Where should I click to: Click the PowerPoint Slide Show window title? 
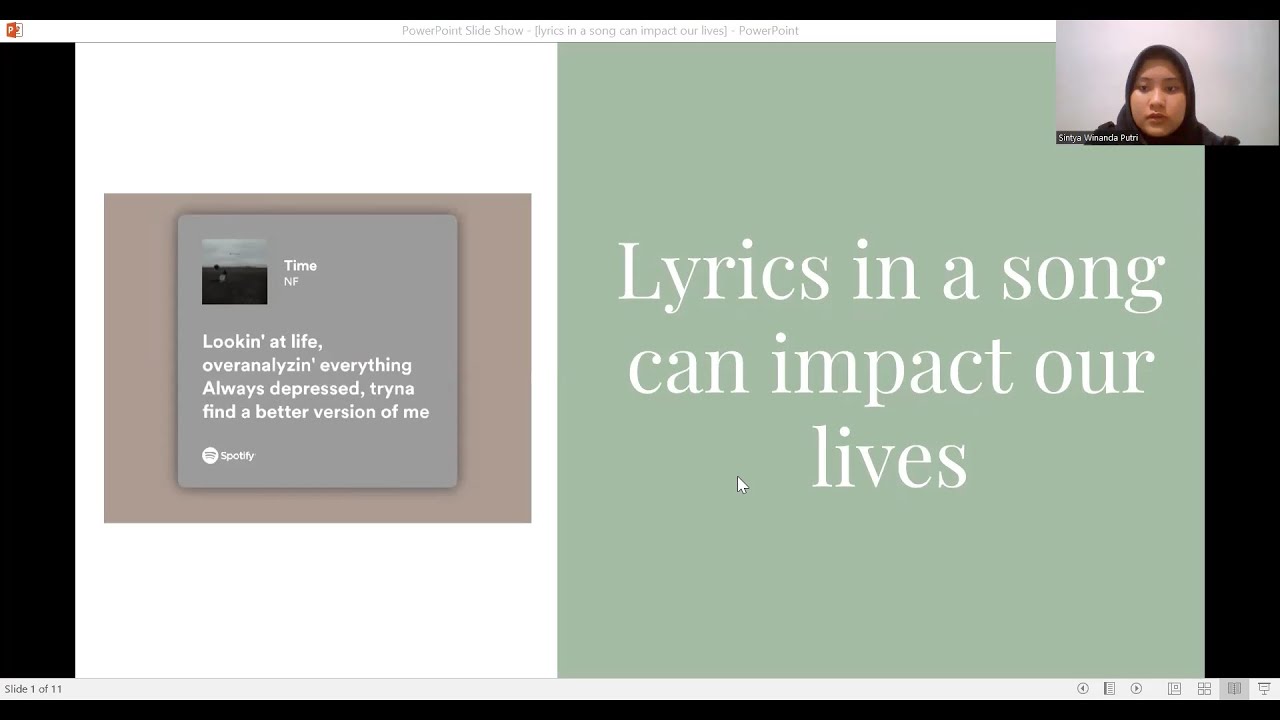point(600,31)
